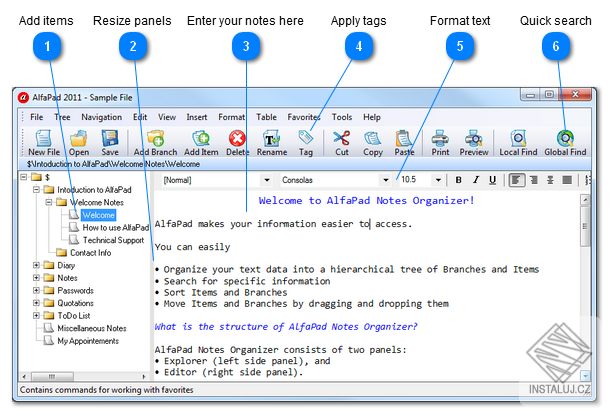This screenshot has width=610, height=416.
Task: Expand the ToDo List branch
Action: (x=36, y=315)
